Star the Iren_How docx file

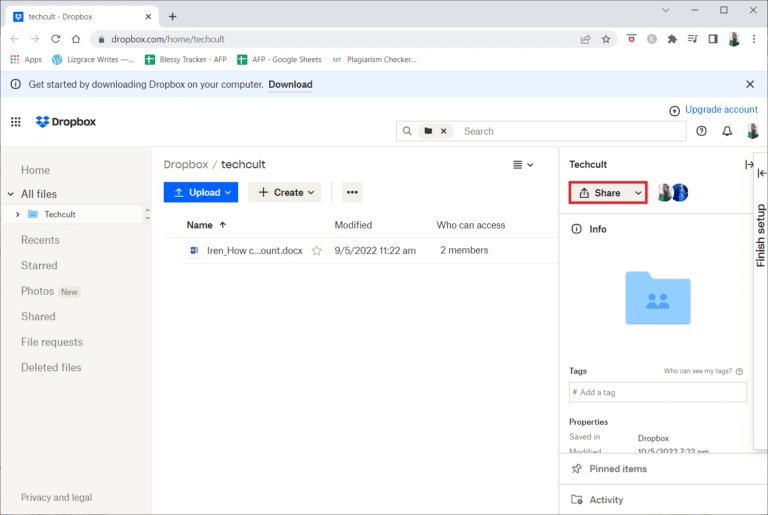pos(317,251)
